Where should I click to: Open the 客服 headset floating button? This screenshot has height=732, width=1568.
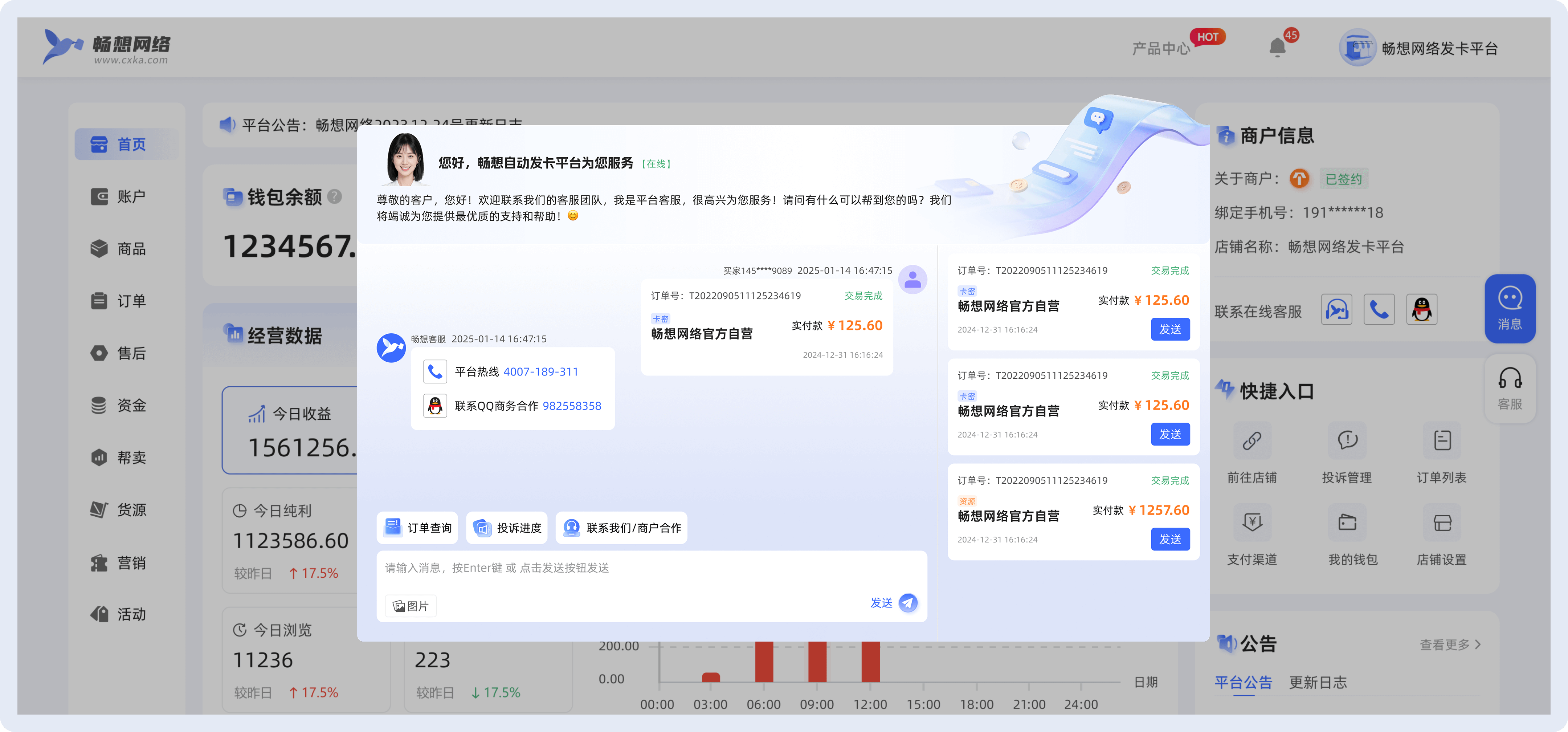point(1510,389)
